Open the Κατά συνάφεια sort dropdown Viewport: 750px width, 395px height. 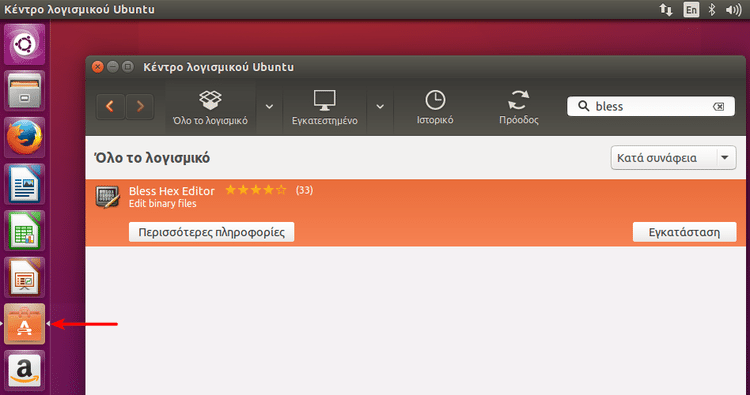[673, 158]
